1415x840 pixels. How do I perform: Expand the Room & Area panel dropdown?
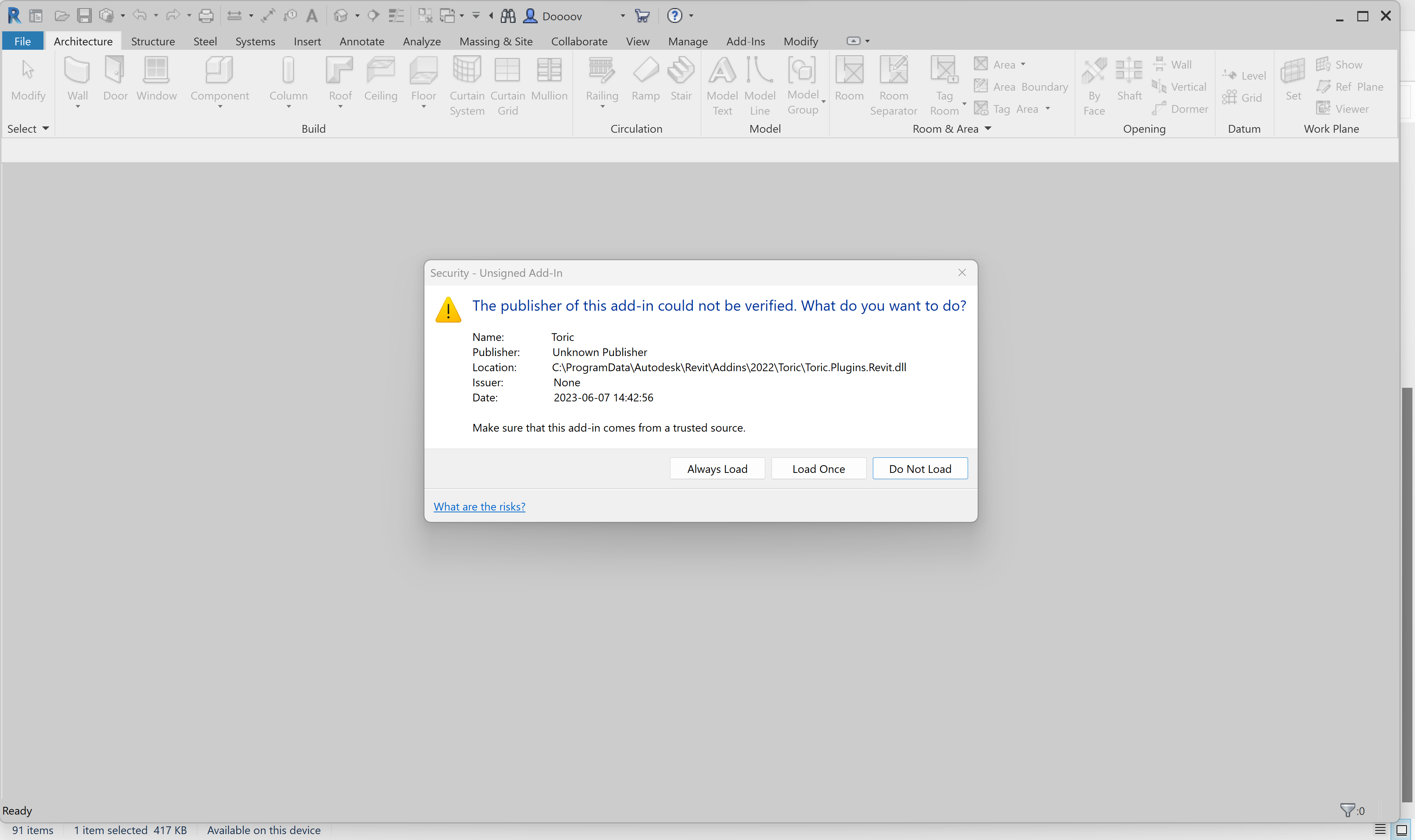coord(988,129)
